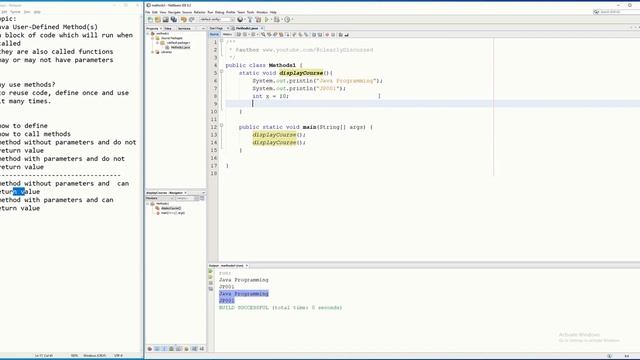
Task: Collapse the Methods1 class node in the Navigator
Action: point(148,203)
